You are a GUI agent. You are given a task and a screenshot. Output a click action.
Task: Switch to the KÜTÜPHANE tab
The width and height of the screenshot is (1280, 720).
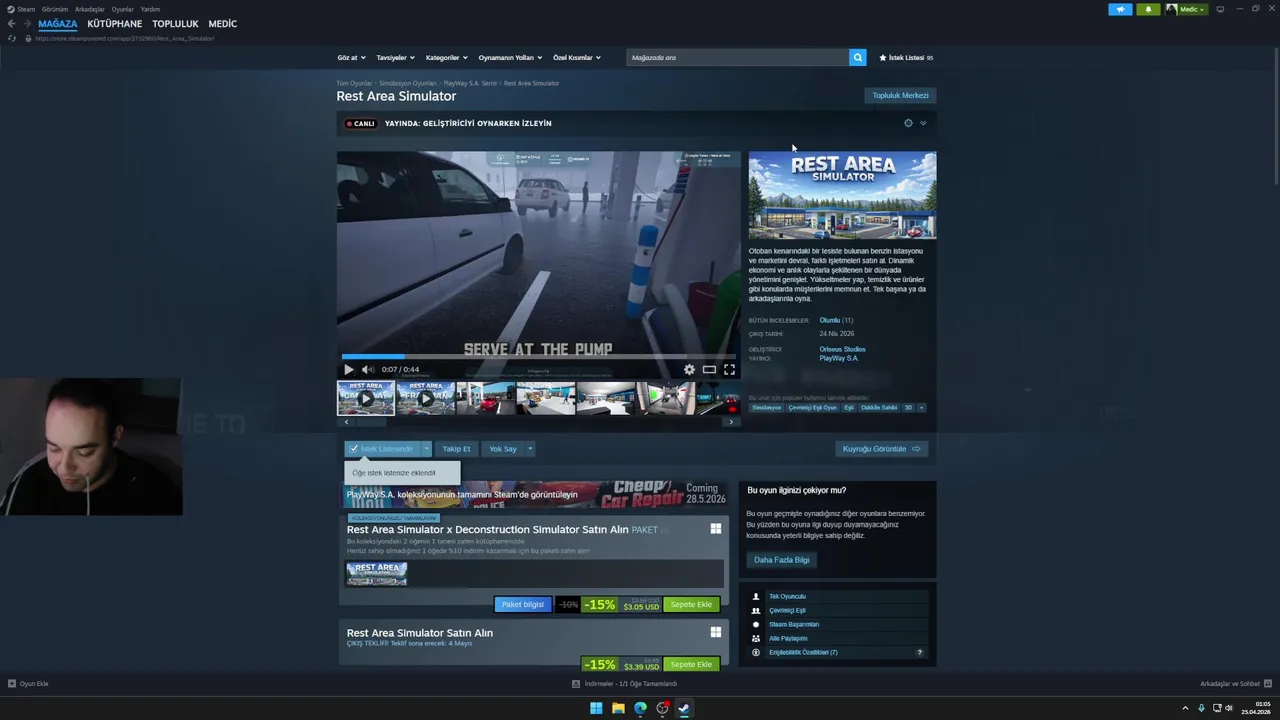115,24
